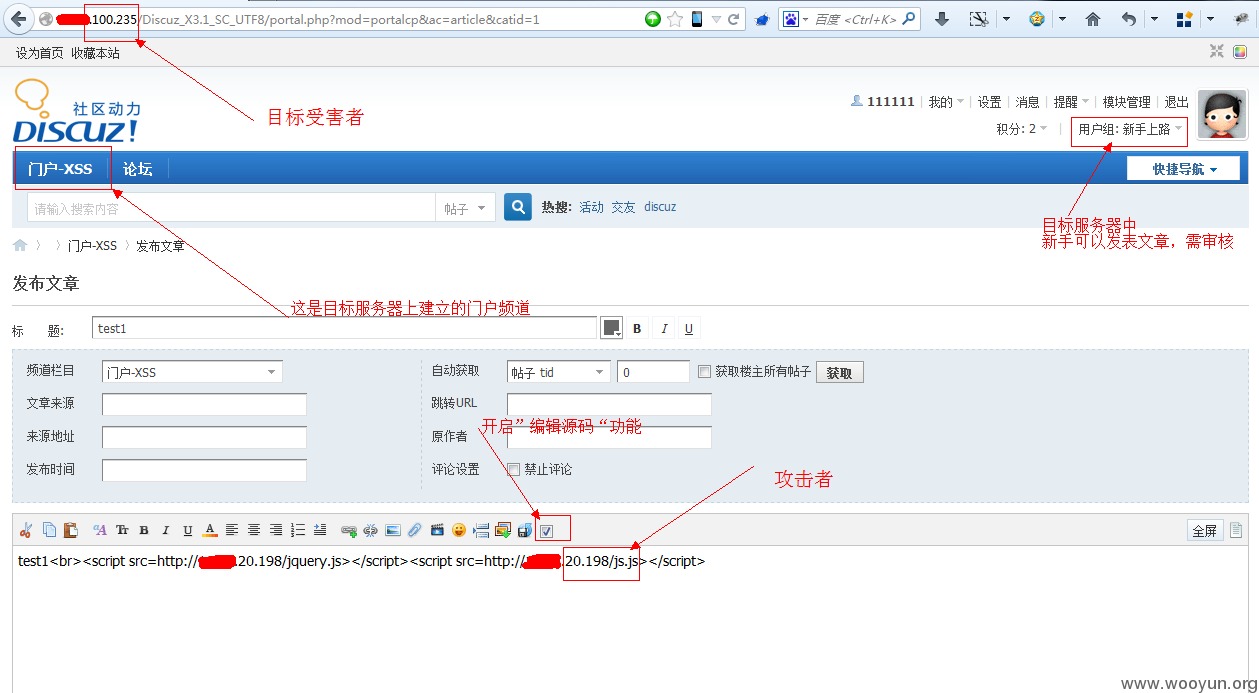Insert page break in editor

tap(481, 530)
